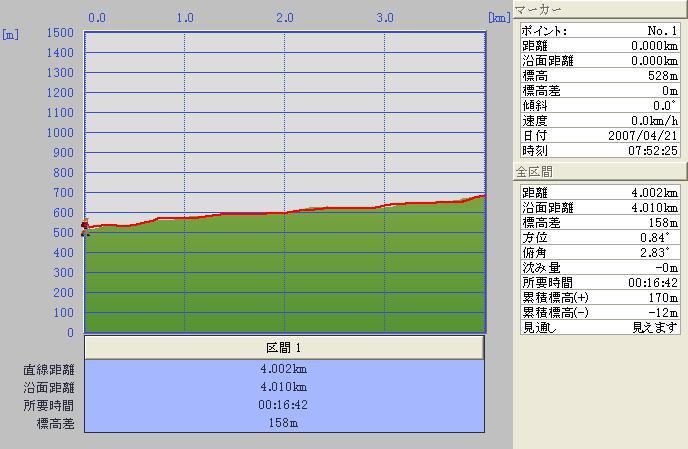Click the 所要時間 00:16:42 cell below the graph
The image size is (688, 449).
[x=284, y=405]
